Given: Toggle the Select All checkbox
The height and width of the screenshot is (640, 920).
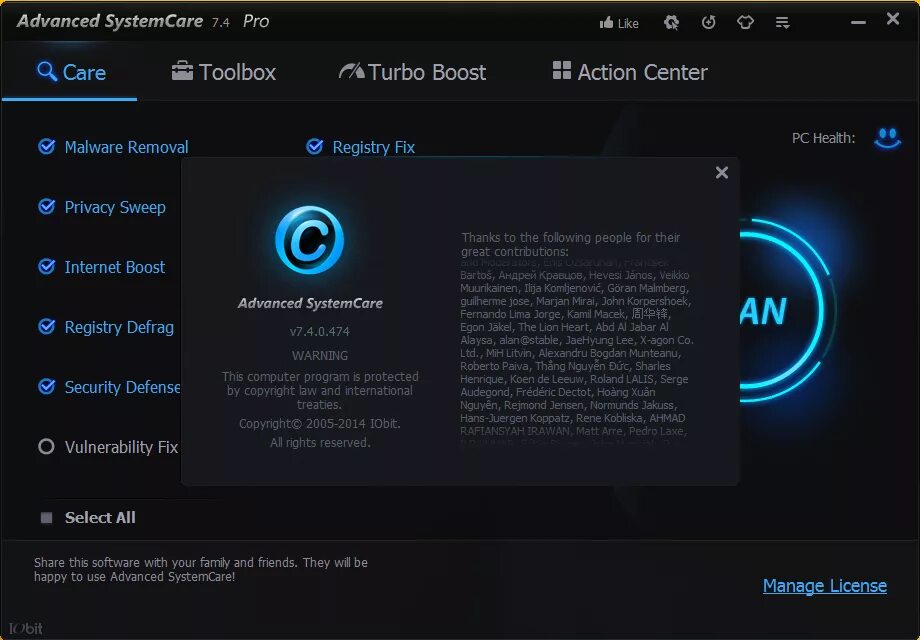Looking at the screenshot, I should pyautogui.click(x=46, y=517).
